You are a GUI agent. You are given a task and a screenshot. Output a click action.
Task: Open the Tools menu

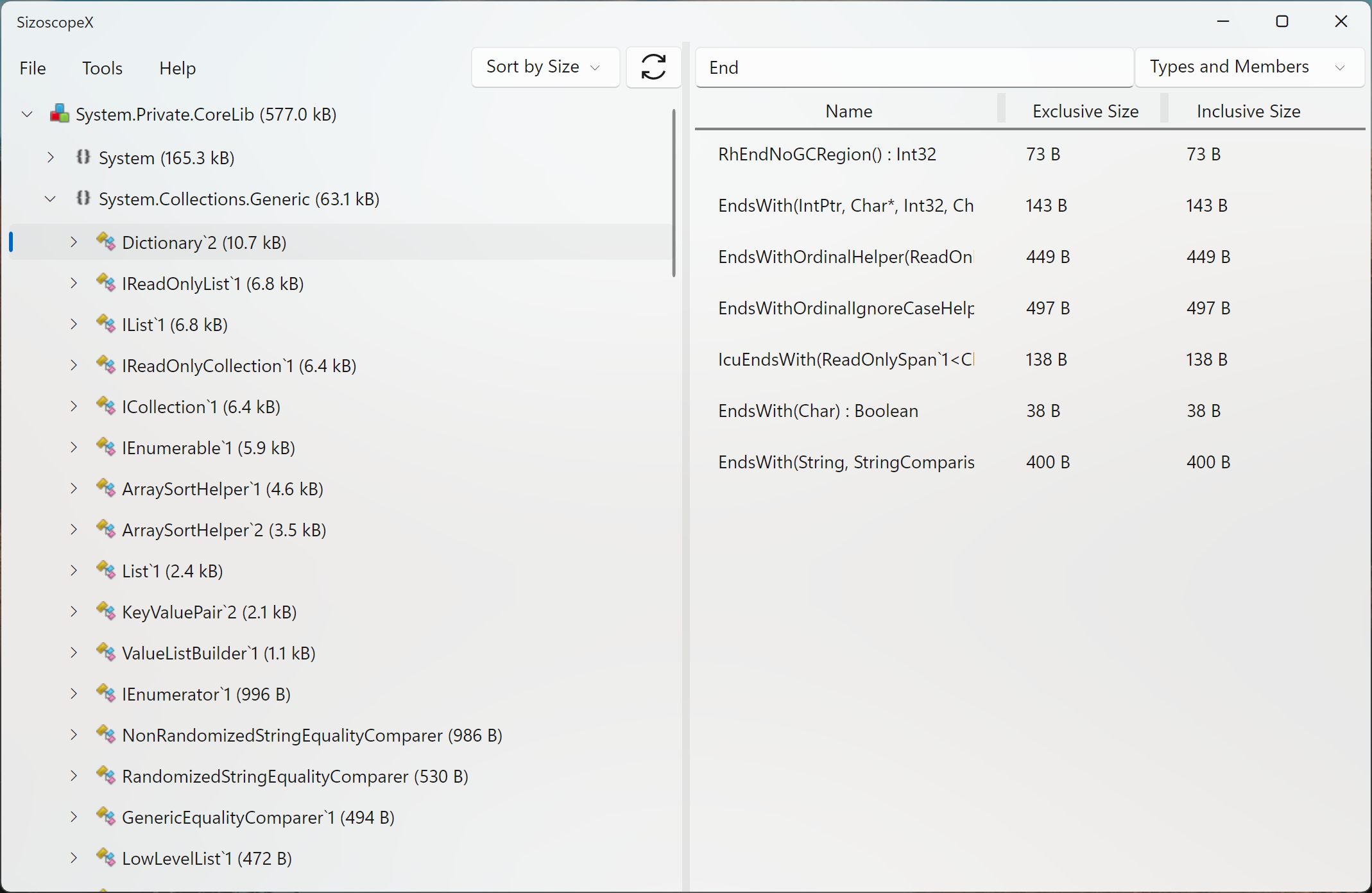[x=102, y=68]
